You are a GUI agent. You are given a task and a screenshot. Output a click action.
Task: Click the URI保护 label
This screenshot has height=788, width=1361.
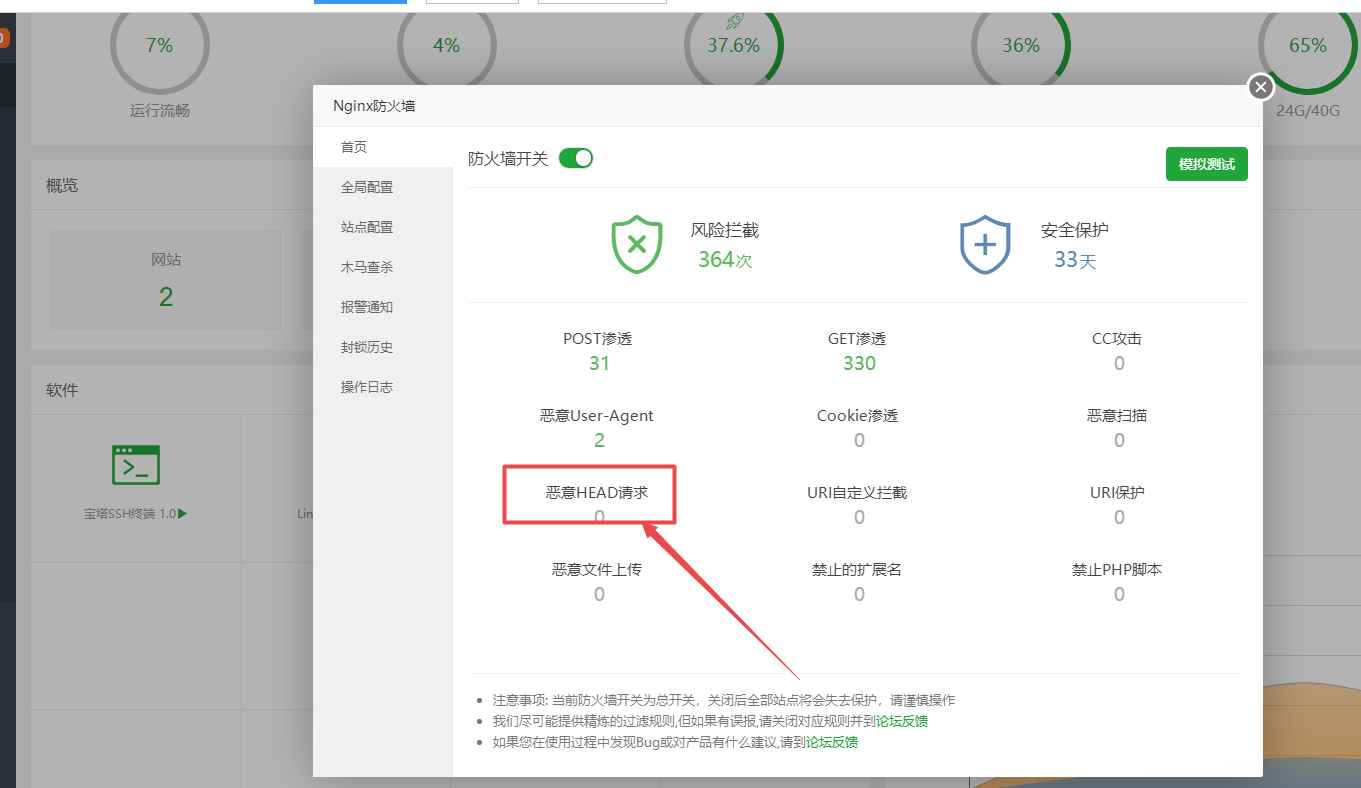tap(1117, 492)
